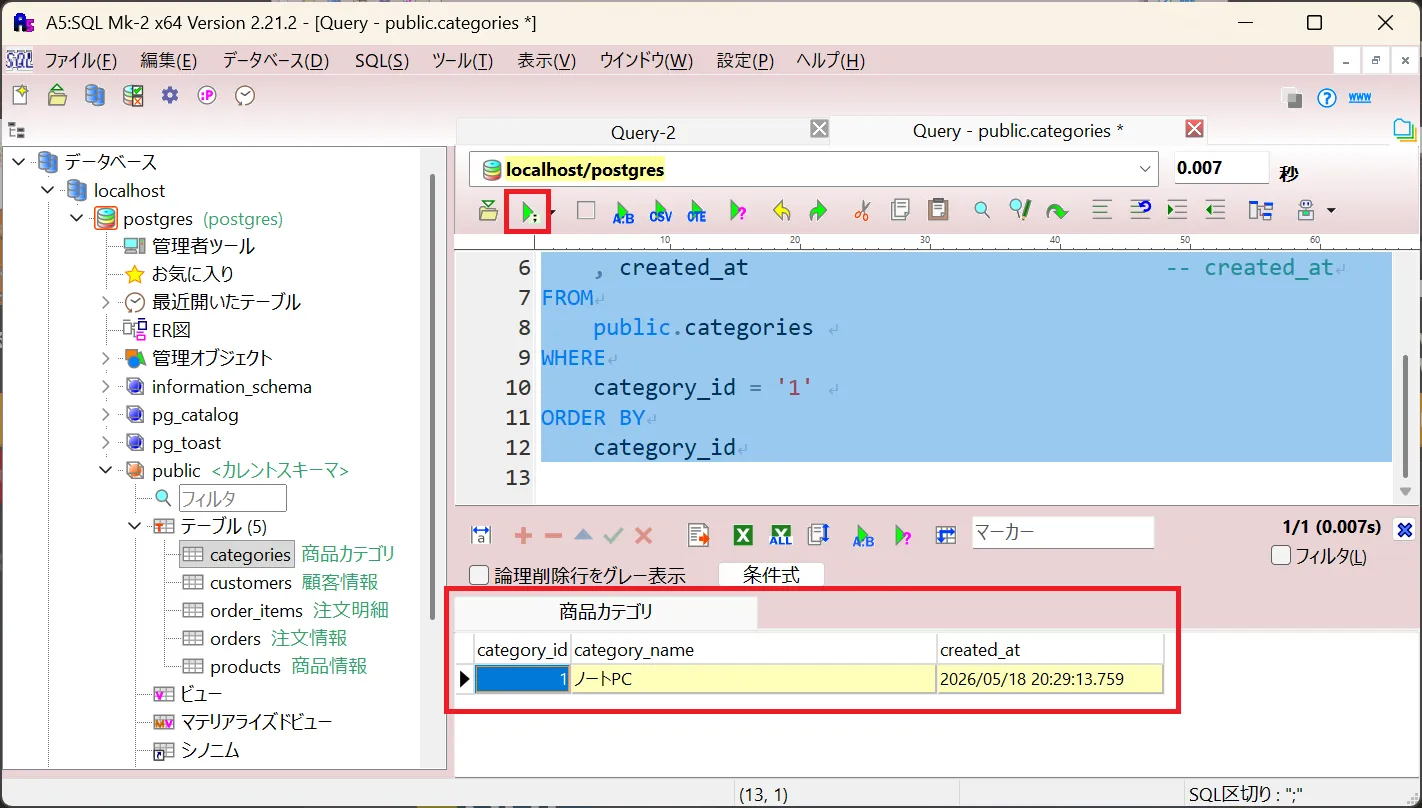Open the SQL(S) menu

click(x=382, y=61)
